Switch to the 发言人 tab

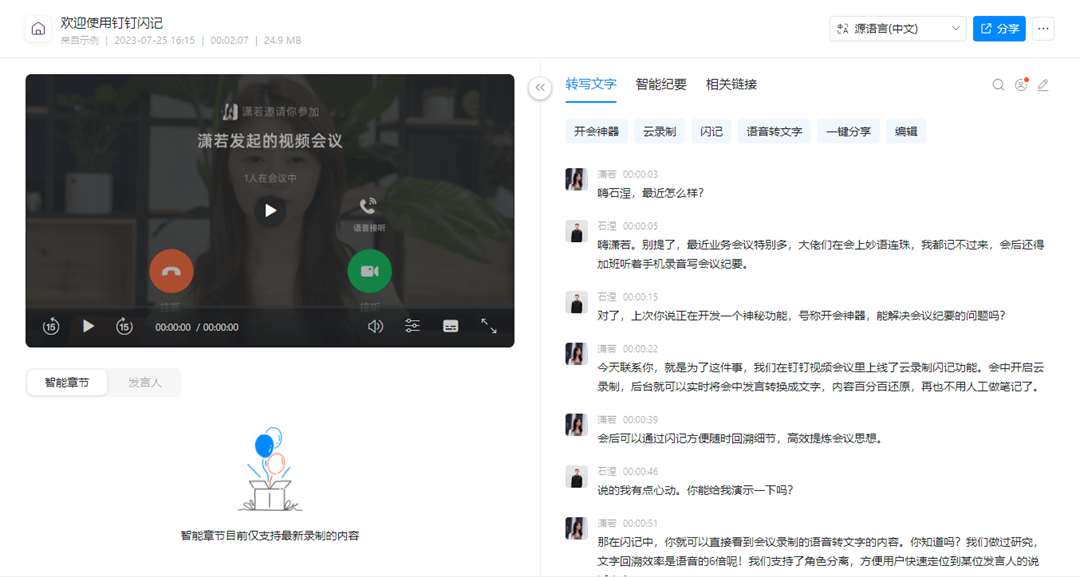pos(145,383)
